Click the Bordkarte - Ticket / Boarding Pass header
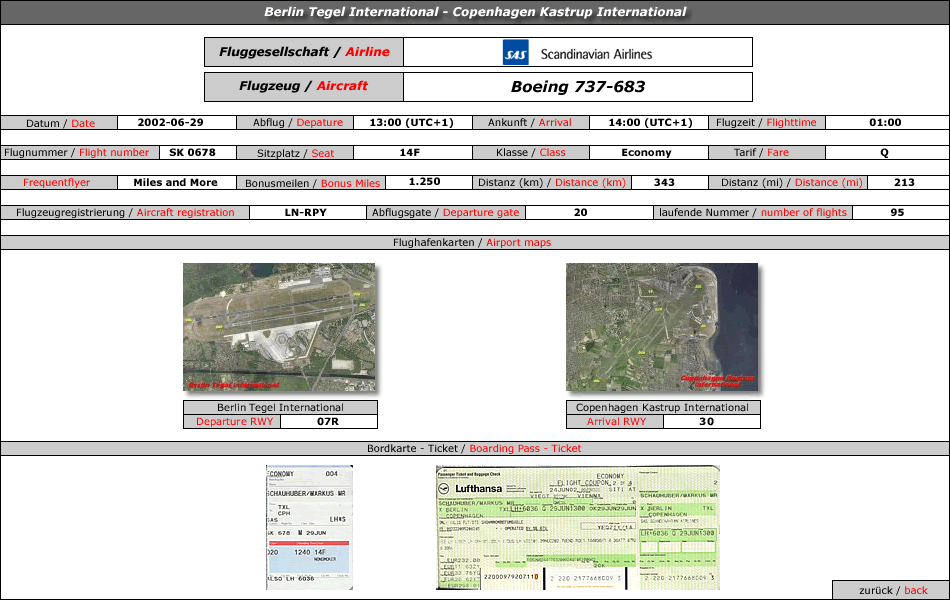The width and height of the screenshot is (950, 600). 474,448
